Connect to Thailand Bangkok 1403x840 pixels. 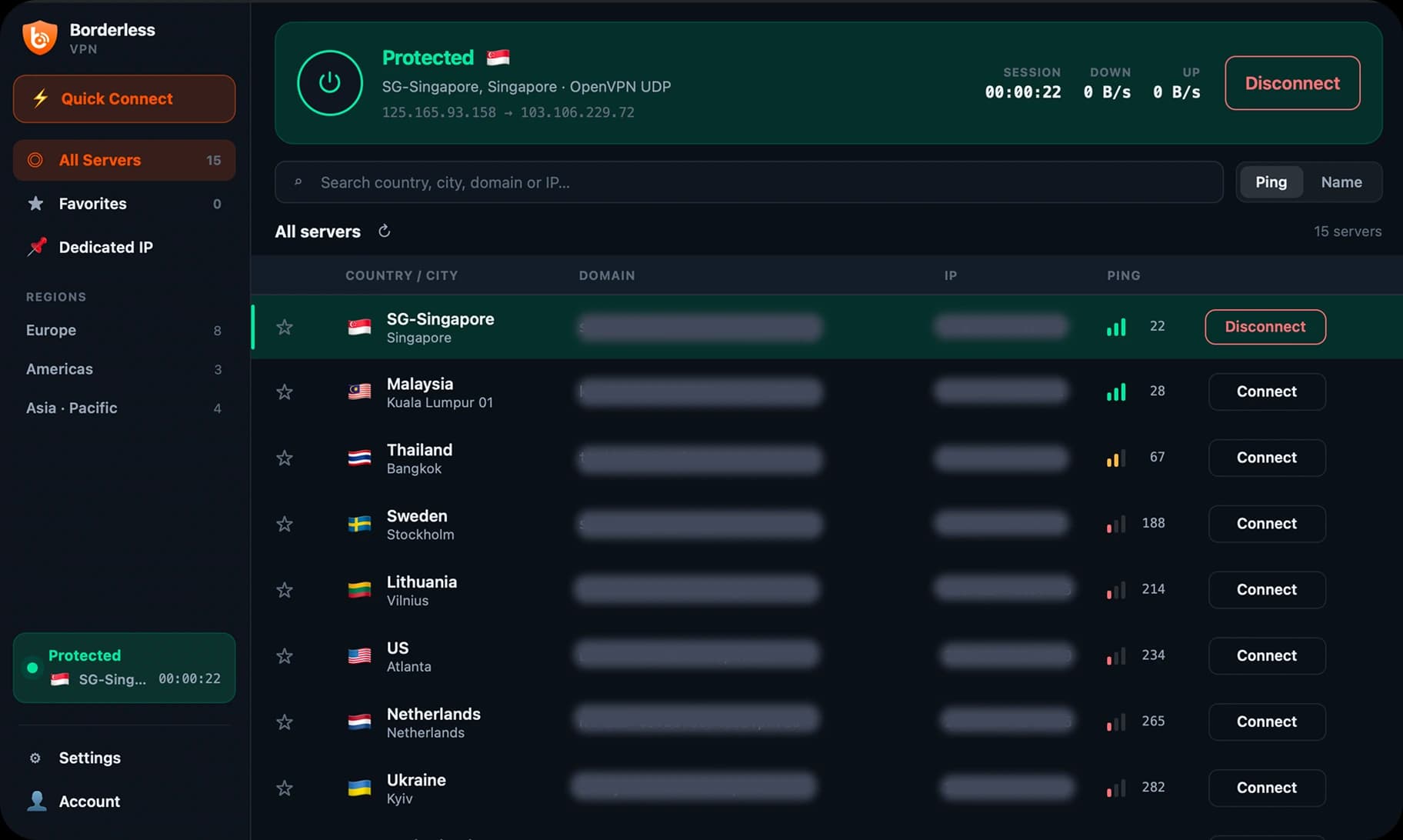click(1267, 458)
